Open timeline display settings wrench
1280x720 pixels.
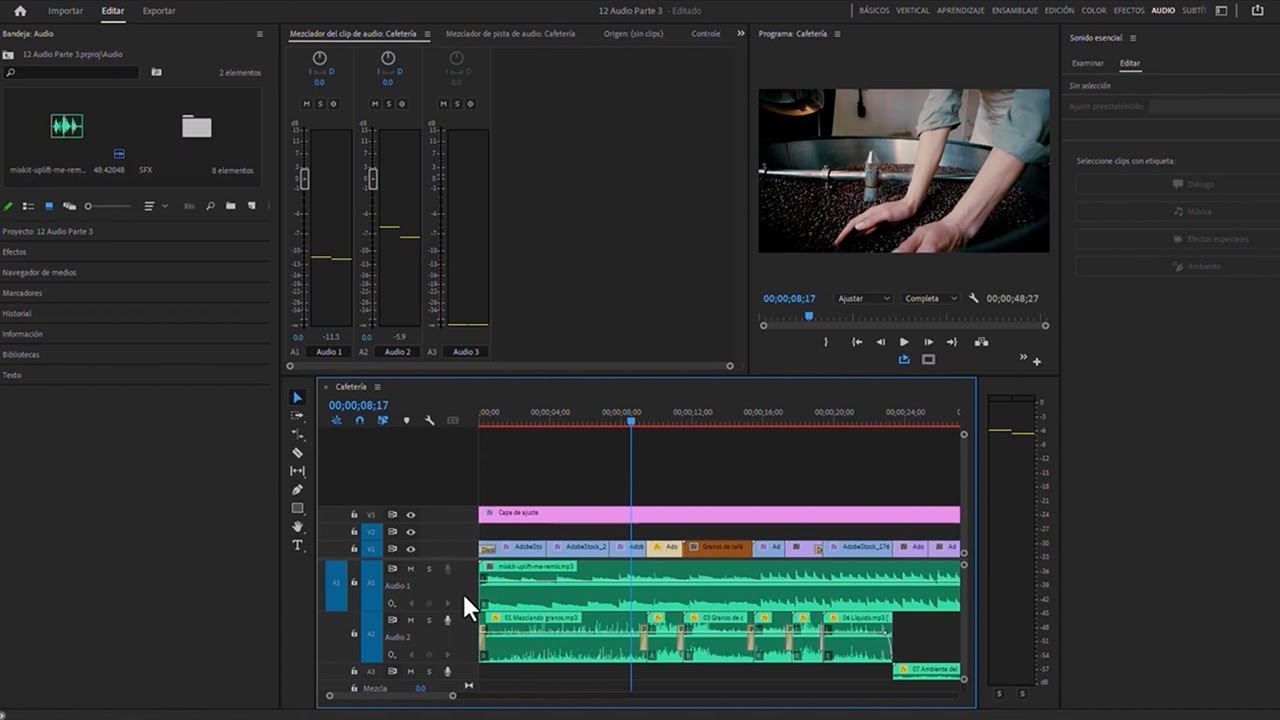(x=430, y=421)
